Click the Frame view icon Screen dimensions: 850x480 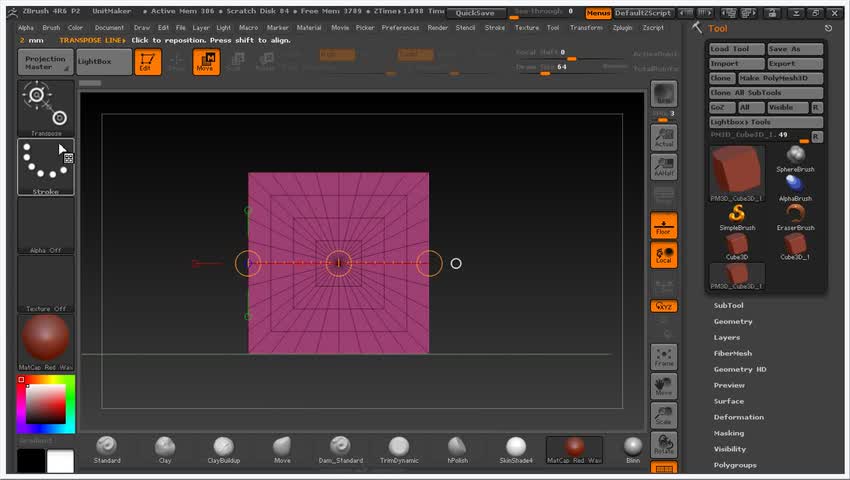[x=663, y=357]
